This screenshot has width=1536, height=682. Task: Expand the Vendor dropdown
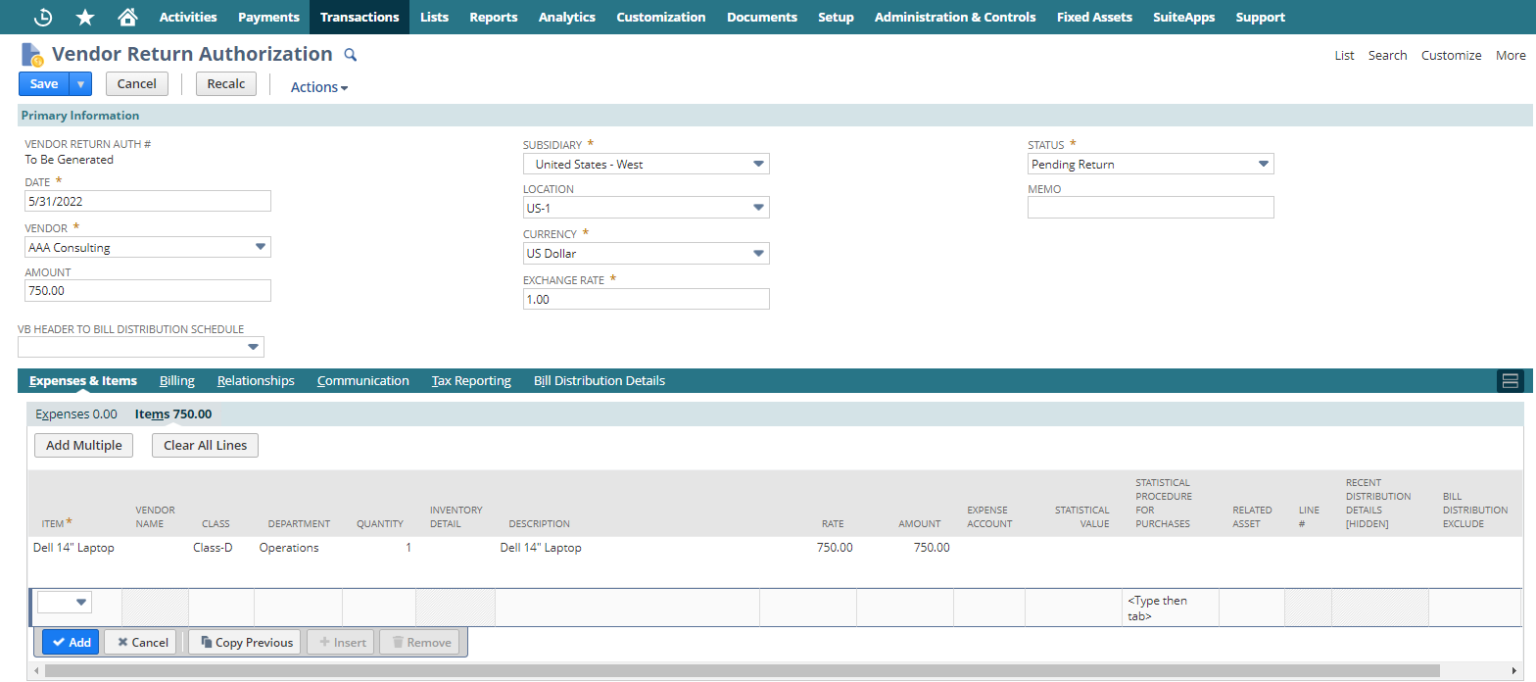tap(262, 246)
